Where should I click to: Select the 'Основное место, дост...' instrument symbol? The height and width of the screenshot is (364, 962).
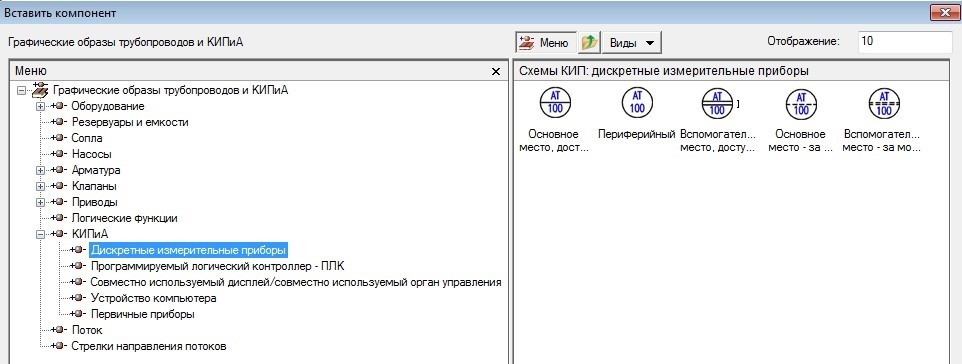click(x=555, y=102)
